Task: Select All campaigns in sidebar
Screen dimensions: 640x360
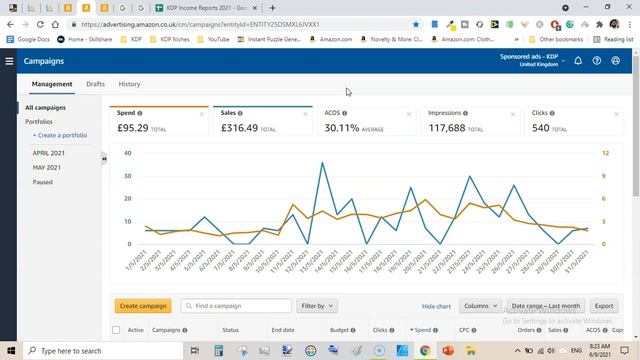Action: pos(45,107)
